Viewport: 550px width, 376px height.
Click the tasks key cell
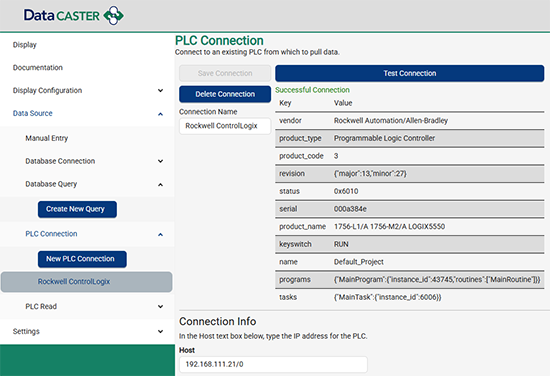click(x=288, y=297)
